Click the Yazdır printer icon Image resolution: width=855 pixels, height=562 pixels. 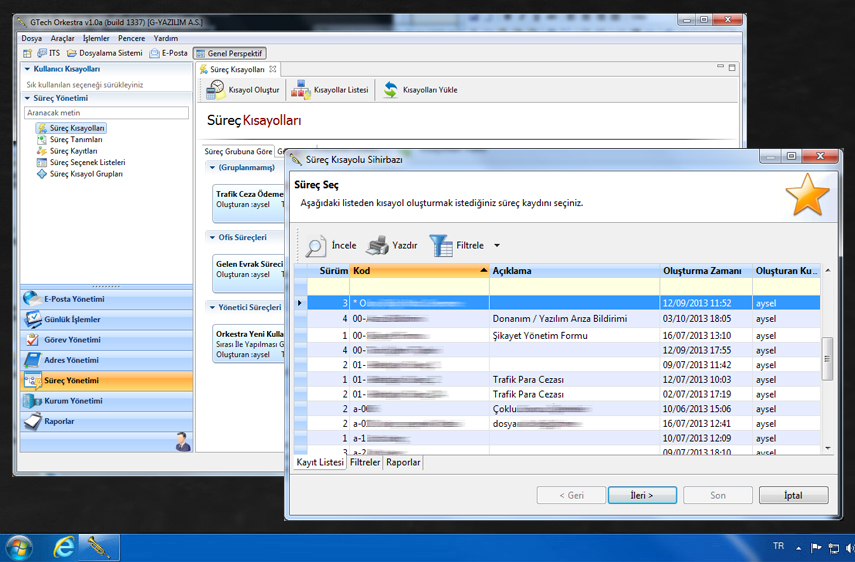(x=377, y=245)
